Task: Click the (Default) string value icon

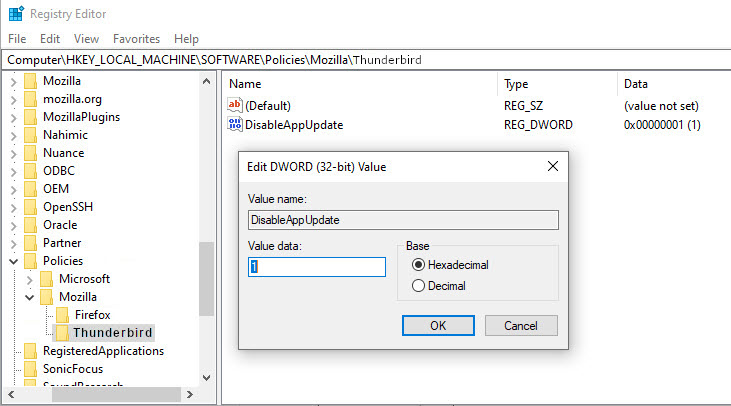Action: point(234,105)
